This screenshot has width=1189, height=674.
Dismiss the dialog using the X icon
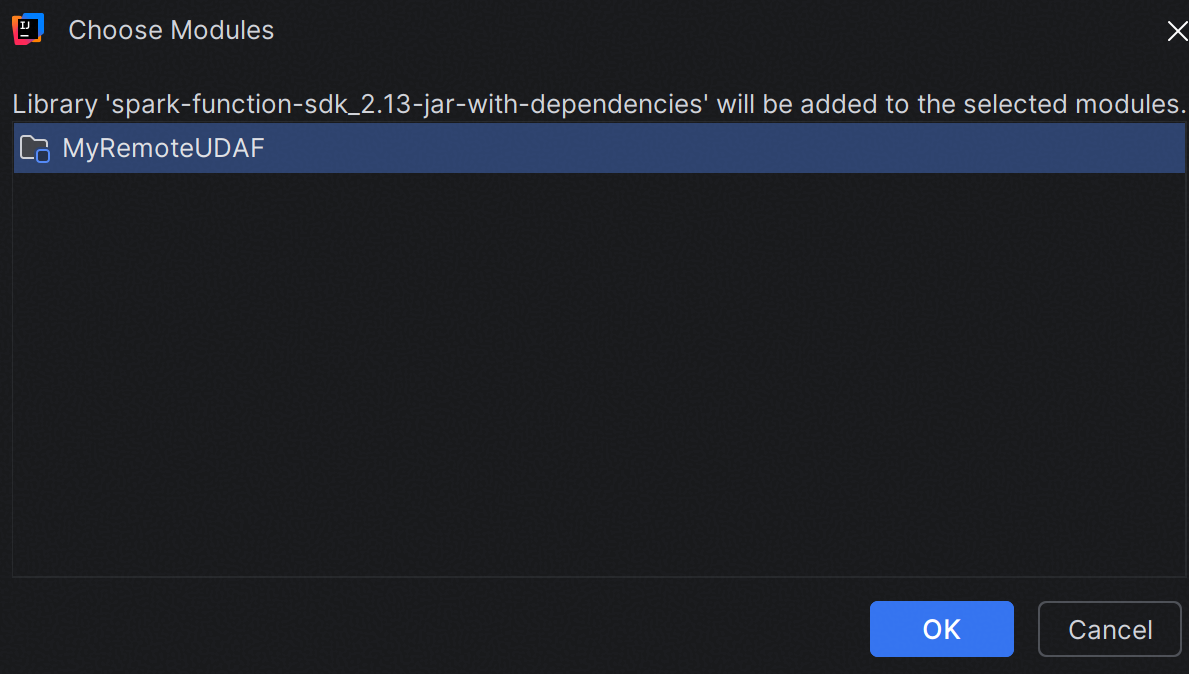1177,31
